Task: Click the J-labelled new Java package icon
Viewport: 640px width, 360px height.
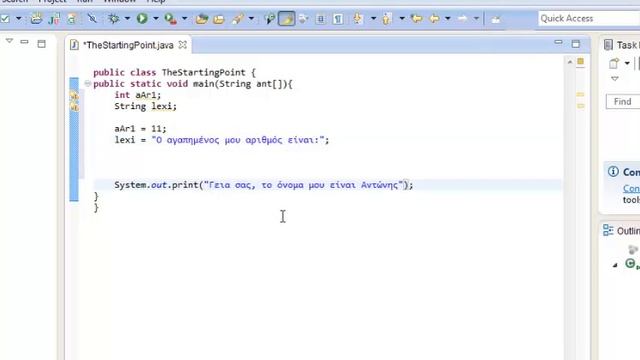Action: point(54,18)
